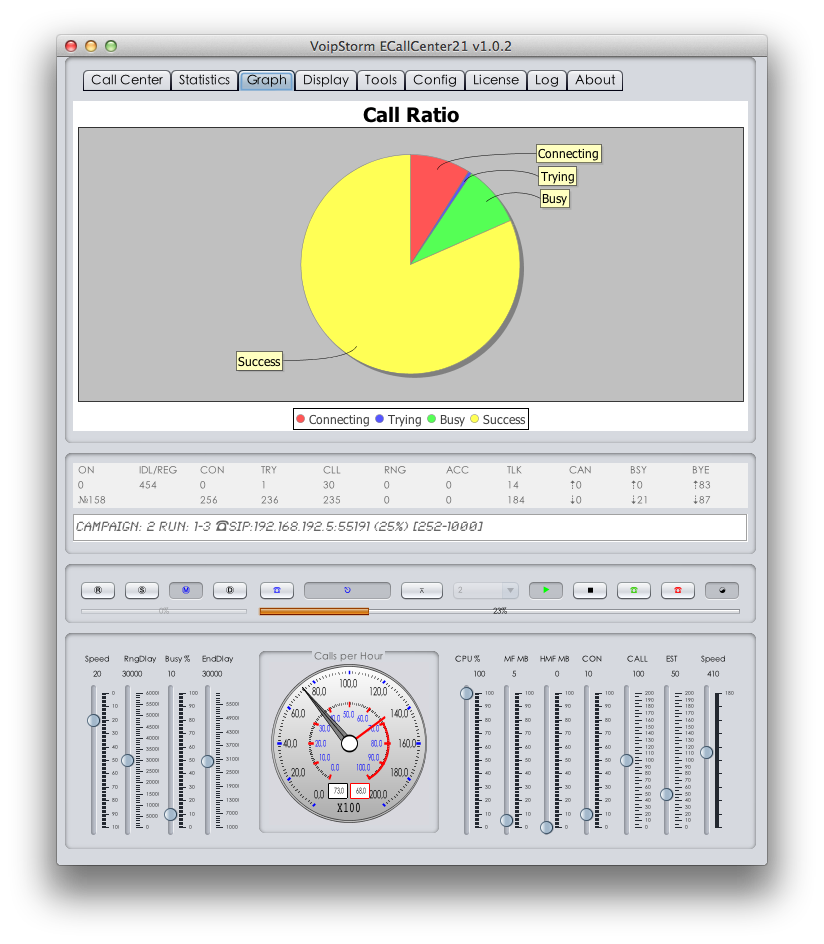Viewport: 824px width, 944px height.
Task: Click the pie chart icon button
Action: [x=722, y=590]
